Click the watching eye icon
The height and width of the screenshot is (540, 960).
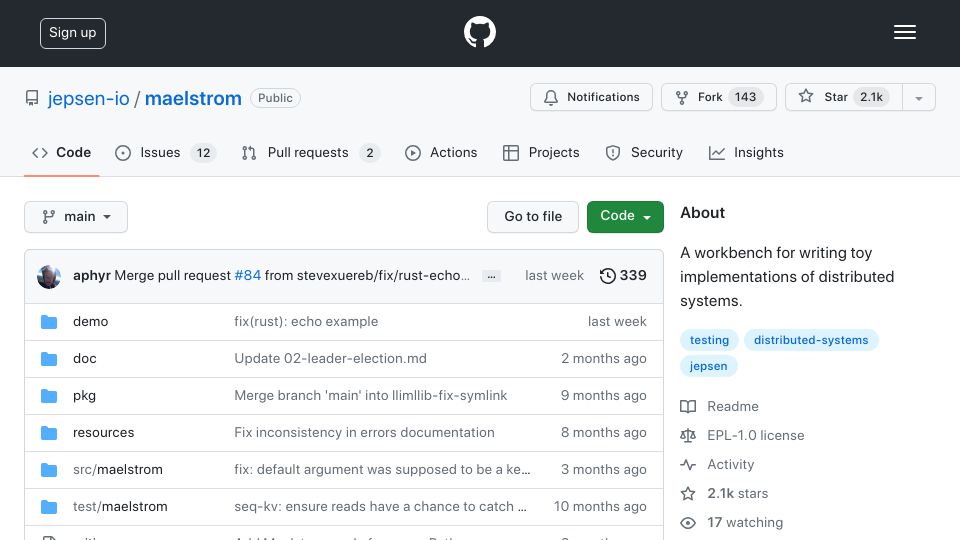[688, 523]
